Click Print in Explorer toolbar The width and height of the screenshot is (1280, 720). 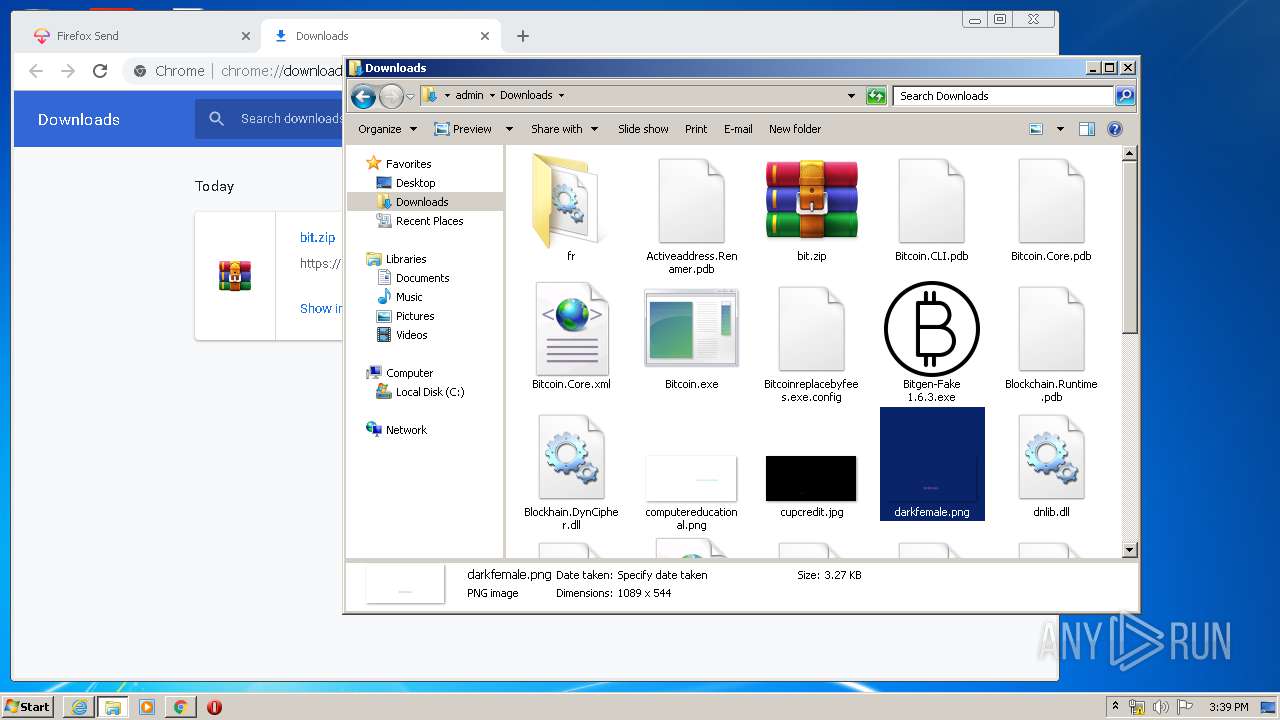(696, 129)
